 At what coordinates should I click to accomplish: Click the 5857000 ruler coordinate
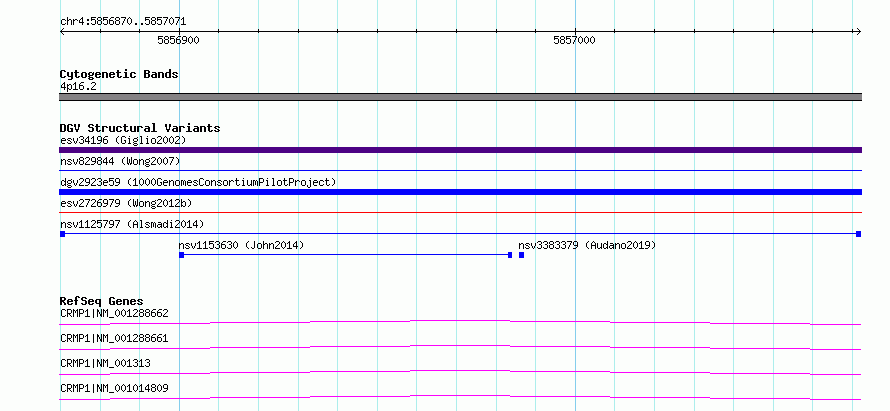click(x=574, y=40)
